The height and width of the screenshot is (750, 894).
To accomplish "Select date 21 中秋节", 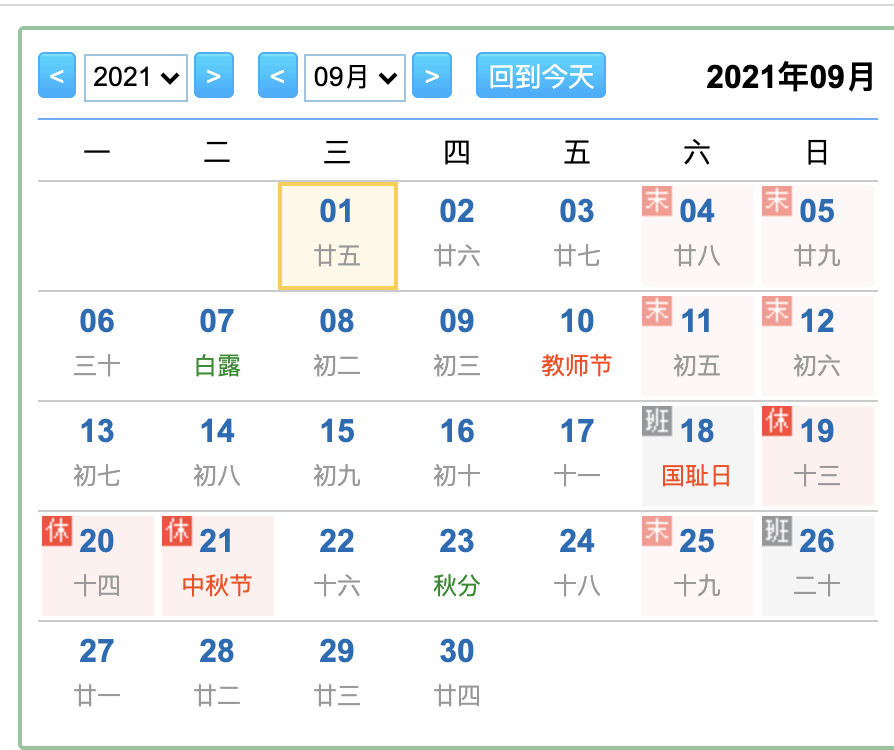I will click(x=217, y=566).
